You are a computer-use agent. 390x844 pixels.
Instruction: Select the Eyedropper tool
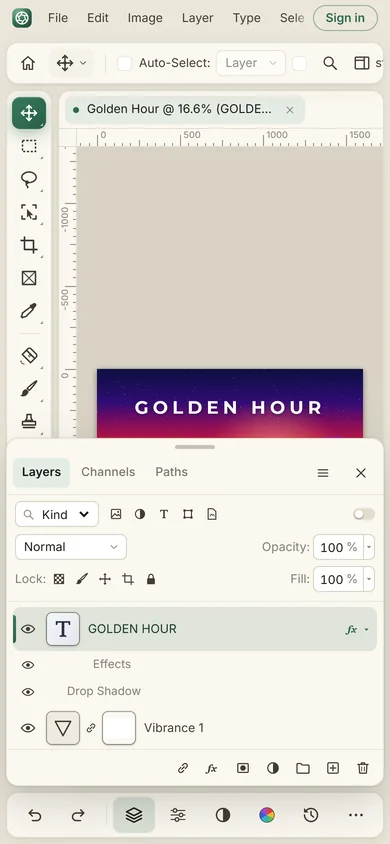[29, 311]
